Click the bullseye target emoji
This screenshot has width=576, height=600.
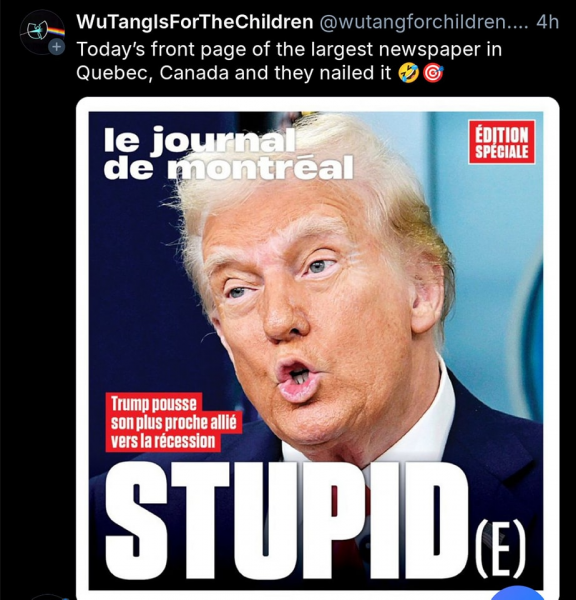433,73
